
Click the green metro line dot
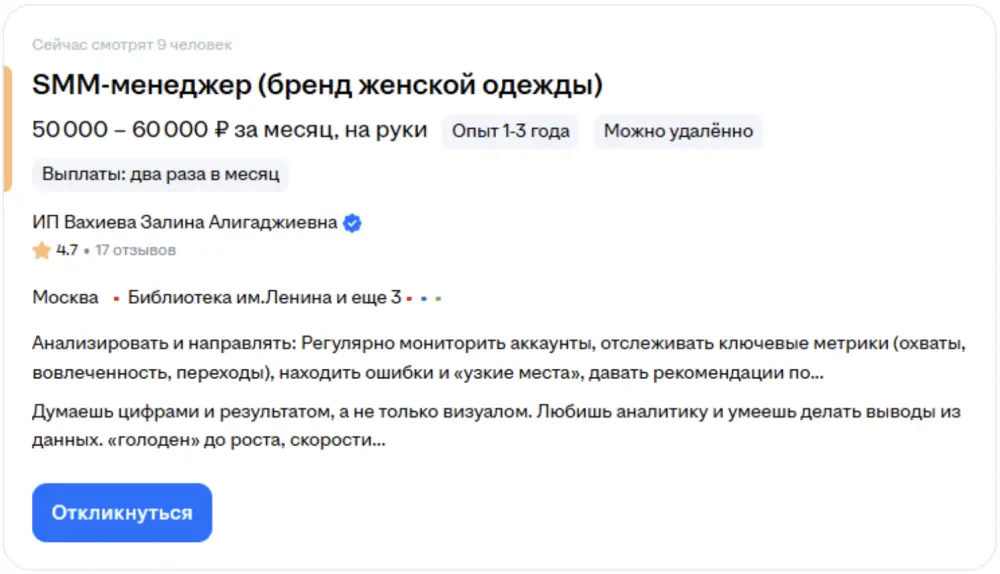pyautogui.click(x=438, y=298)
